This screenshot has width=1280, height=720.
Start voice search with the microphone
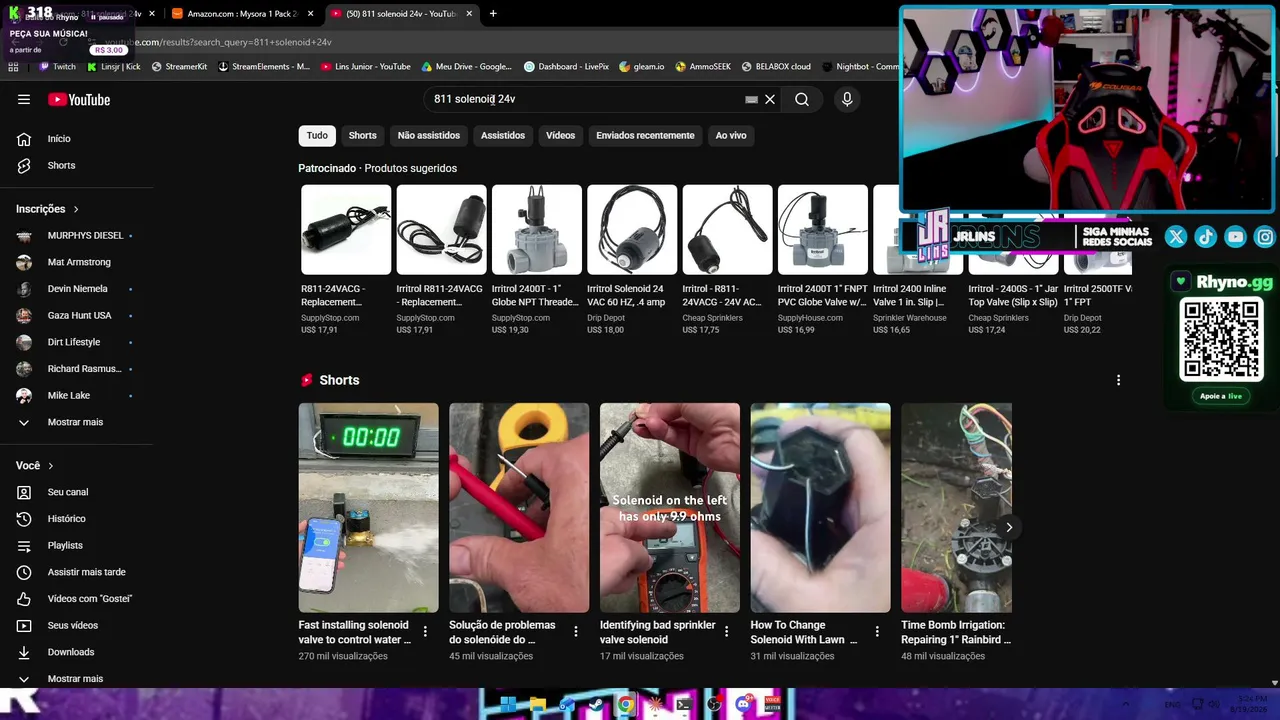click(847, 99)
